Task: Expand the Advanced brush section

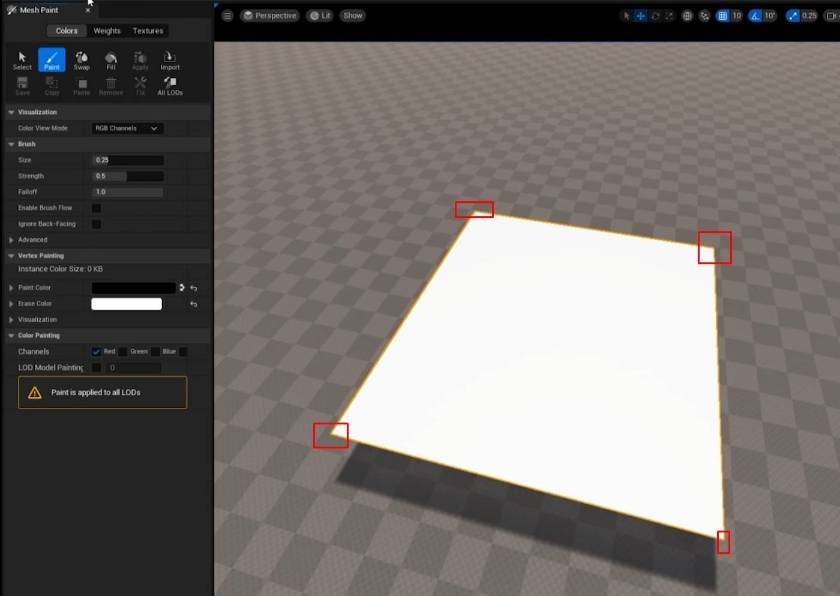Action: [11, 240]
